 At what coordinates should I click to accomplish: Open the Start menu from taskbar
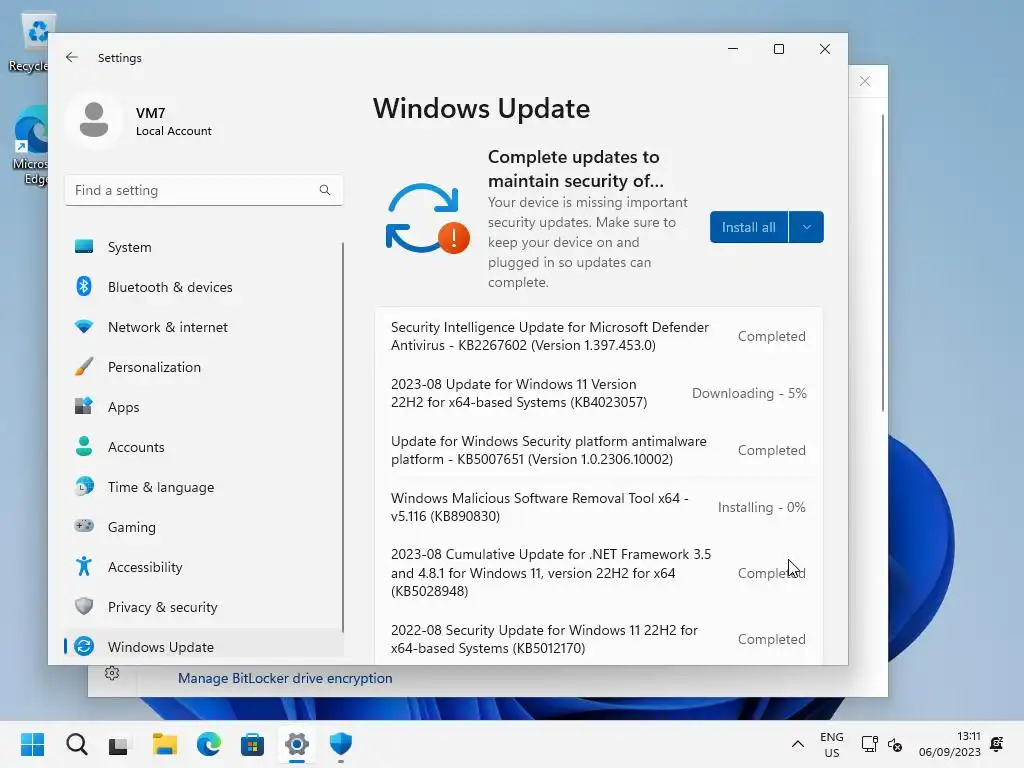point(32,744)
